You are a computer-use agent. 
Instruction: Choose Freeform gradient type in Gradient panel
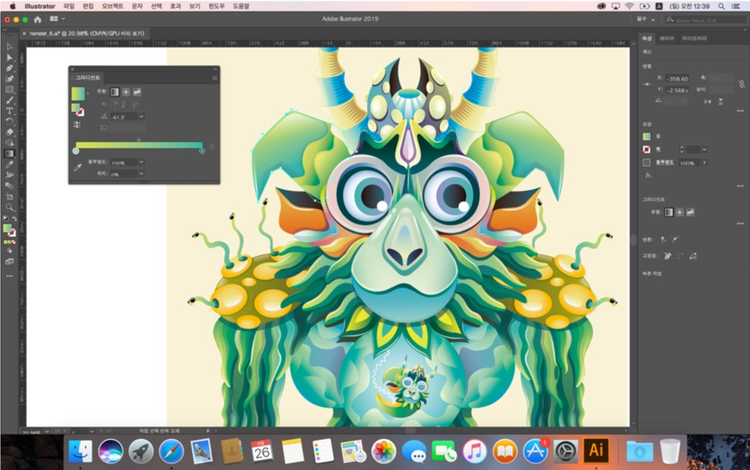coord(137,92)
